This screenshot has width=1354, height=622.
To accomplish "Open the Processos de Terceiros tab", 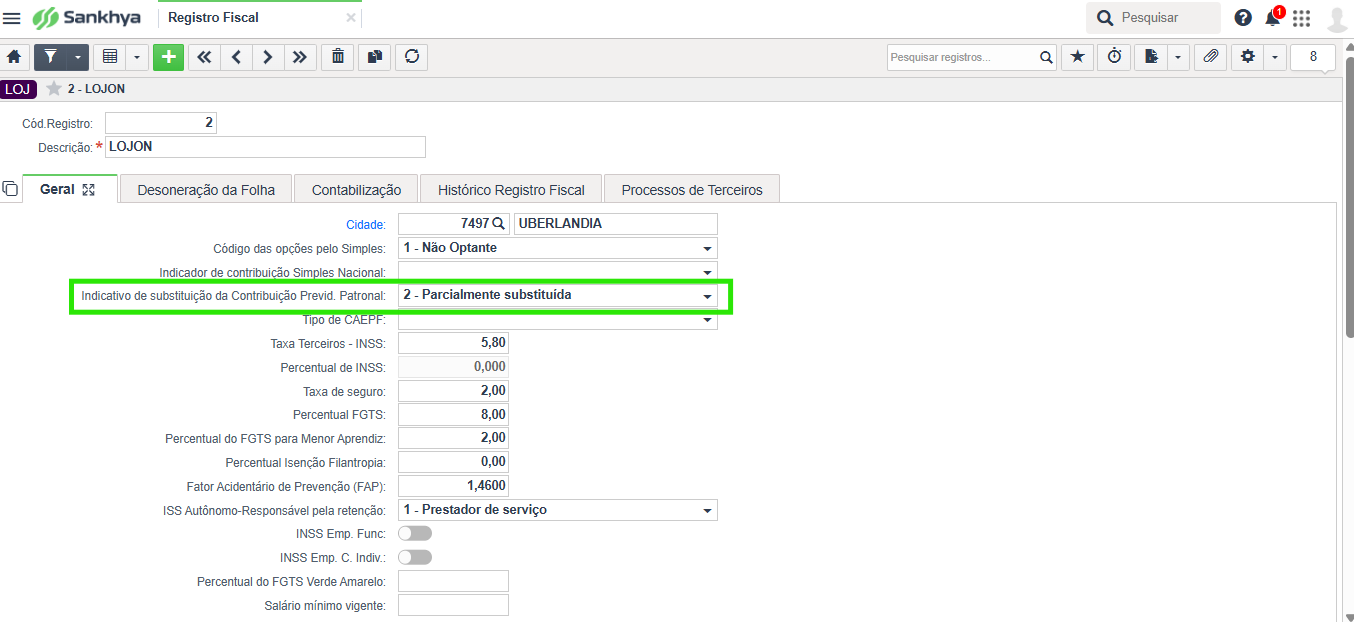I will coord(692,189).
